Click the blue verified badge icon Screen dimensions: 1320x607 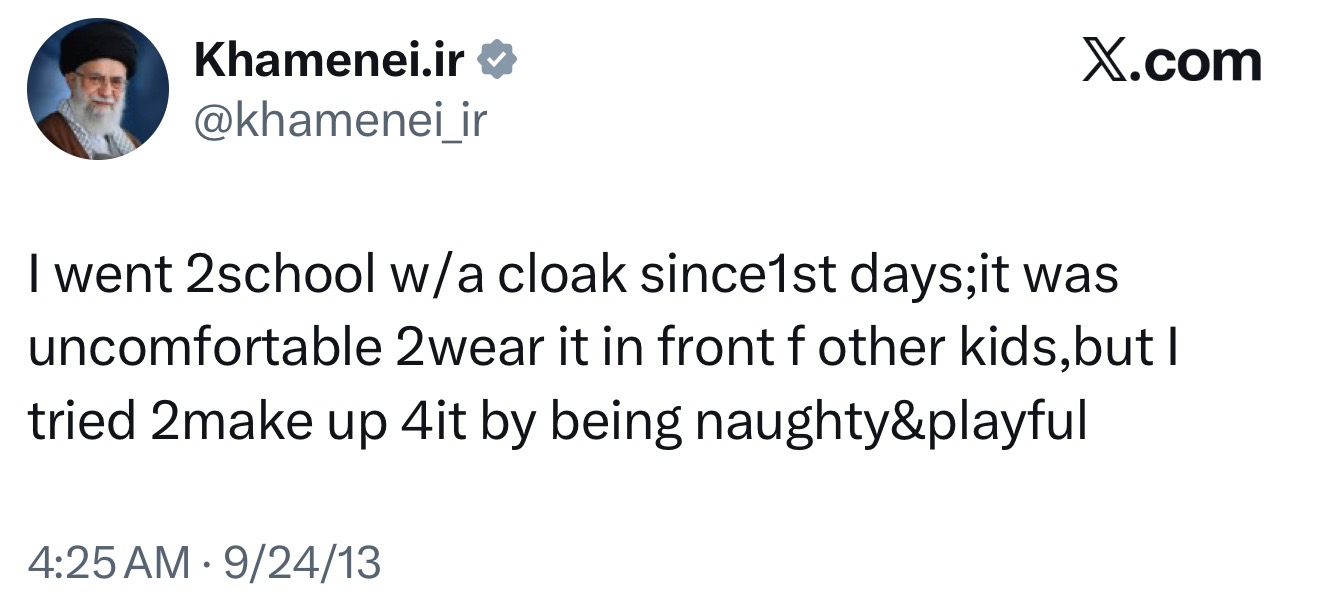tap(497, 62)
